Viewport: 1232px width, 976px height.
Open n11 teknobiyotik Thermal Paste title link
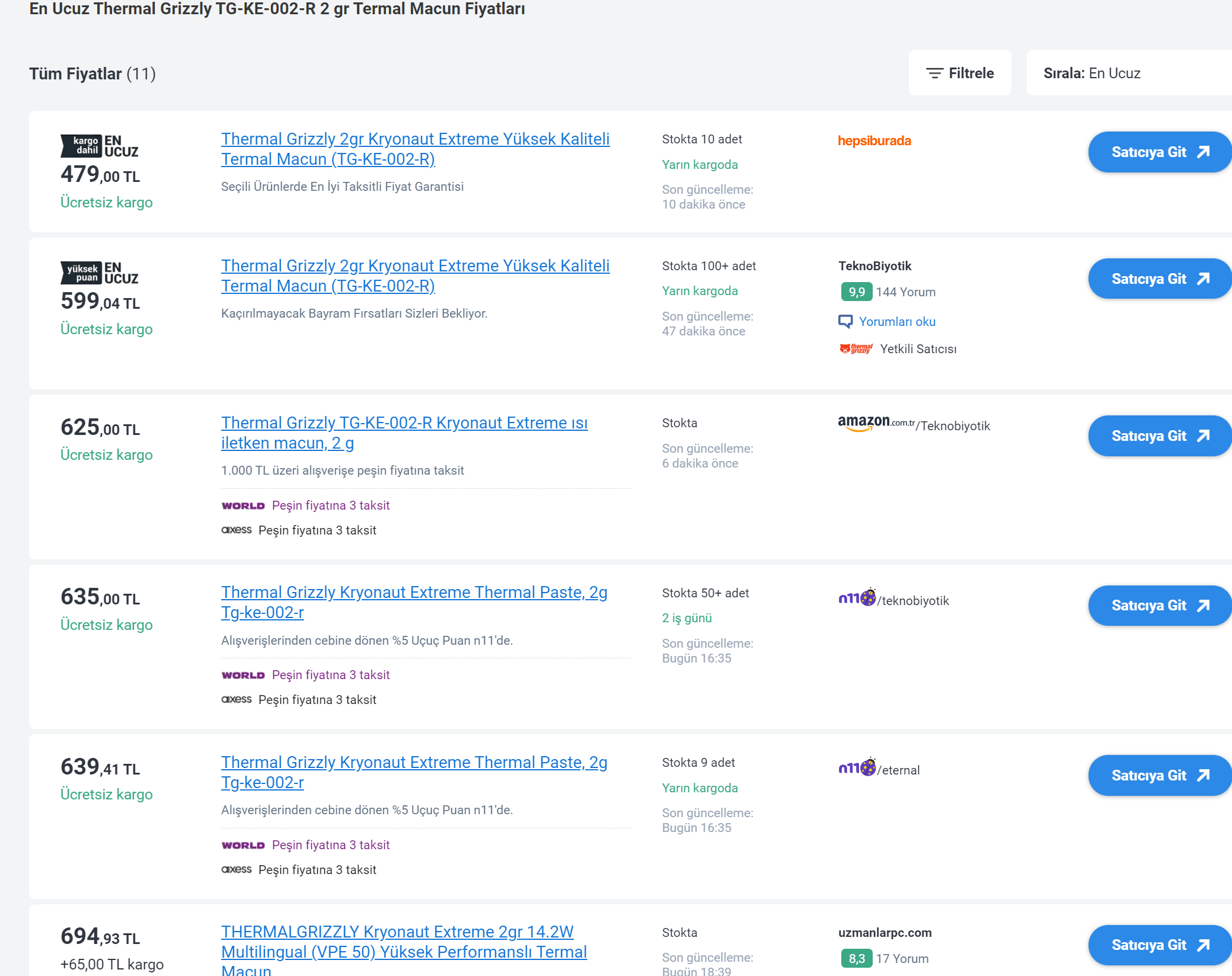(414, 602)
